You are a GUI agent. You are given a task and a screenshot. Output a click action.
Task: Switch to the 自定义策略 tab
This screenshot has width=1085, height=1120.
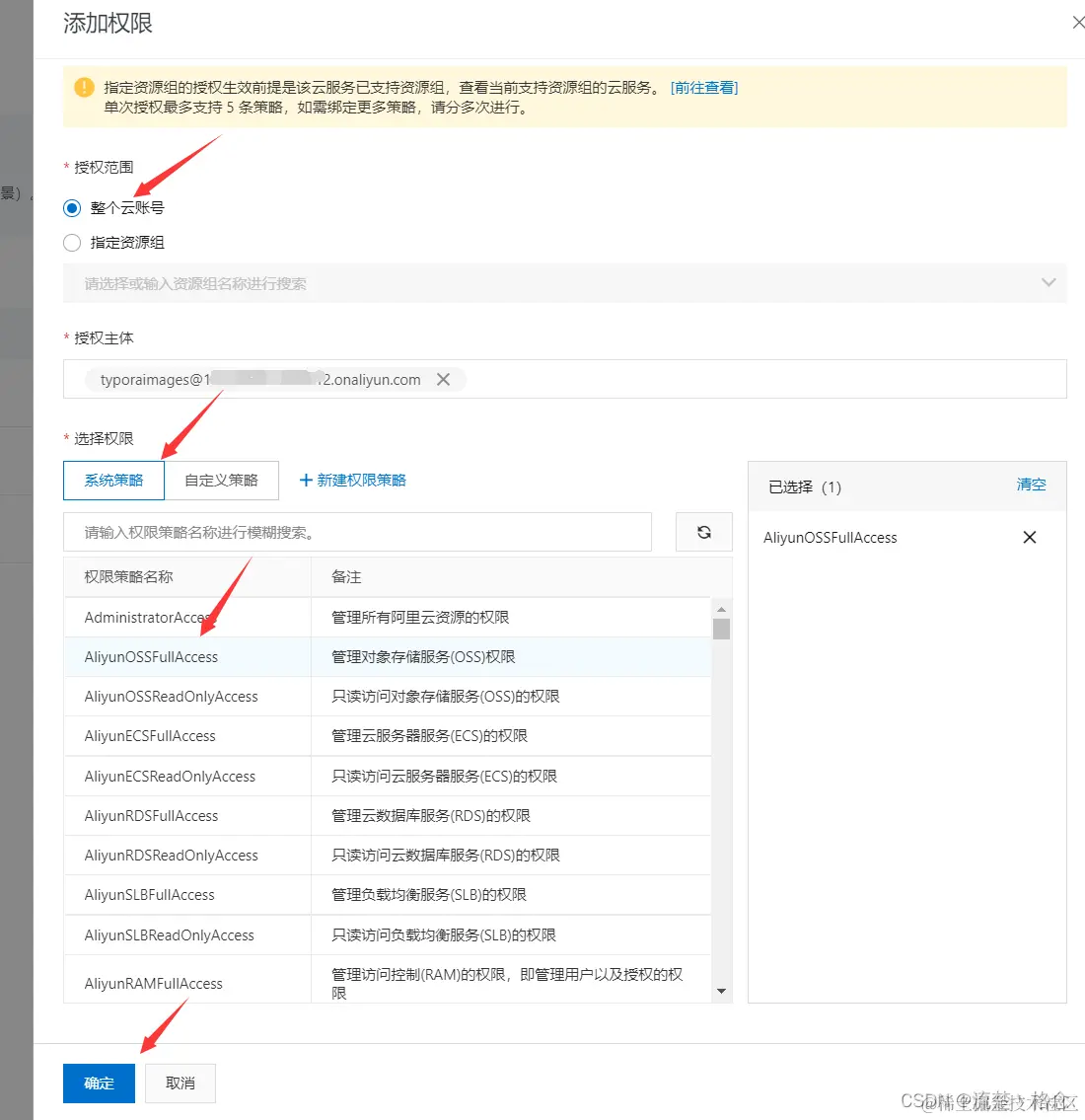(x=221, y=480)
